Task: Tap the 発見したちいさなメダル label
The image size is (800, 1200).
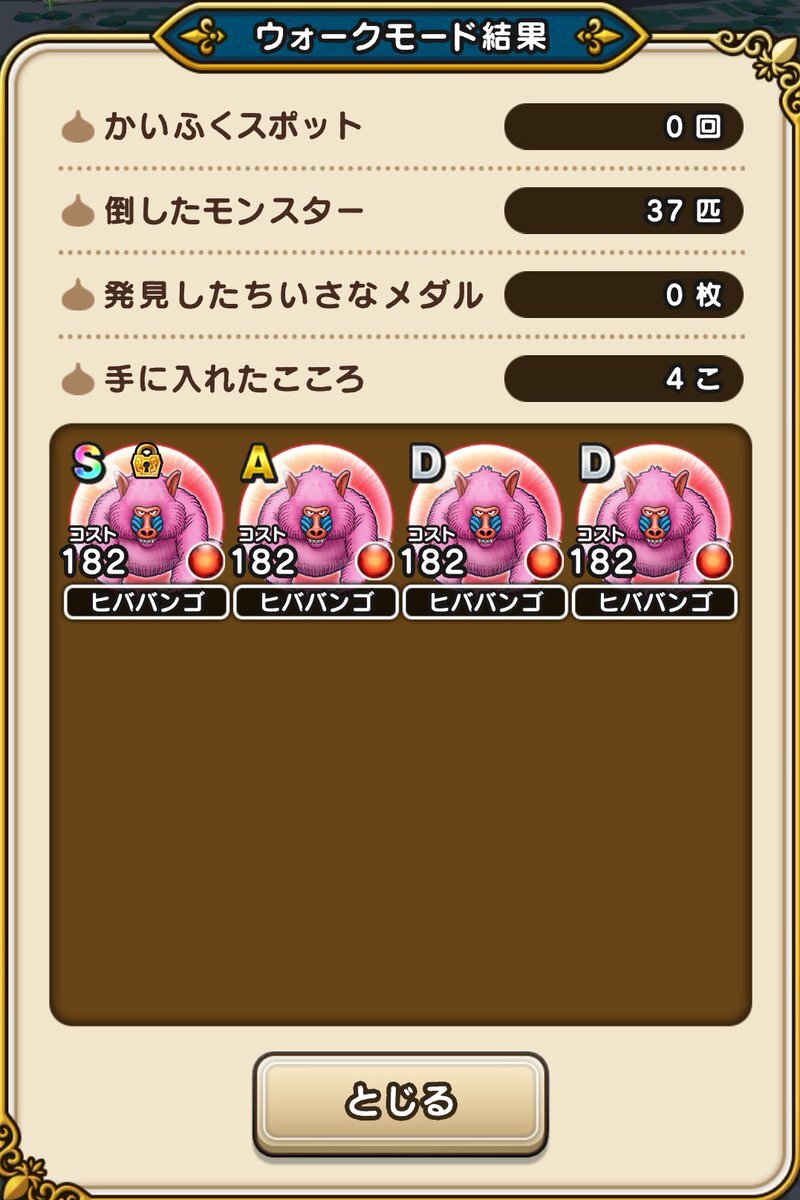Action: click(293, 296)
